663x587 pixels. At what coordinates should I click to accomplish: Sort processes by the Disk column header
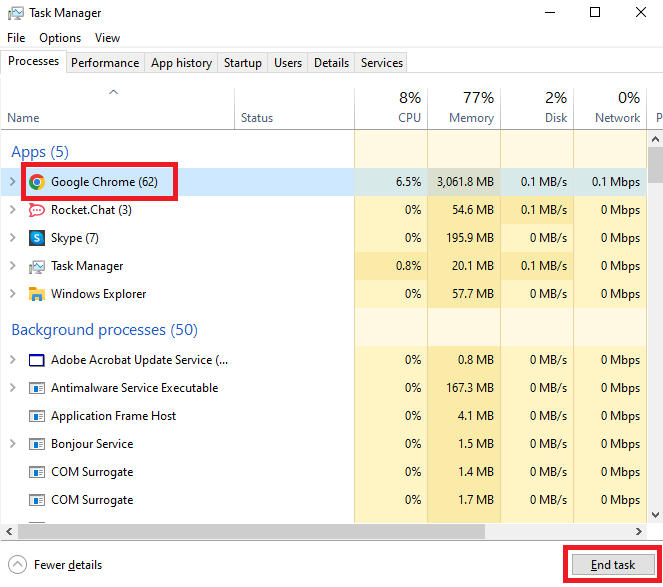[x=537, y=108]
